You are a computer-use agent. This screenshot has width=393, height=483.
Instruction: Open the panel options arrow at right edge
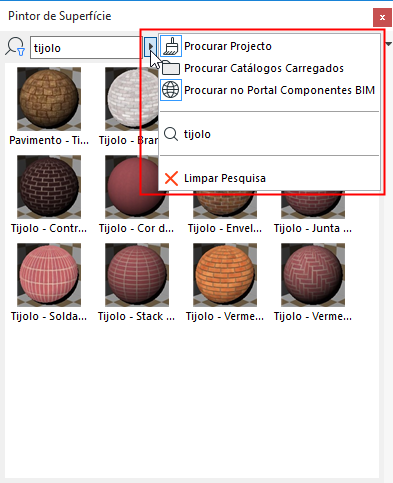(x=389, y=44)
